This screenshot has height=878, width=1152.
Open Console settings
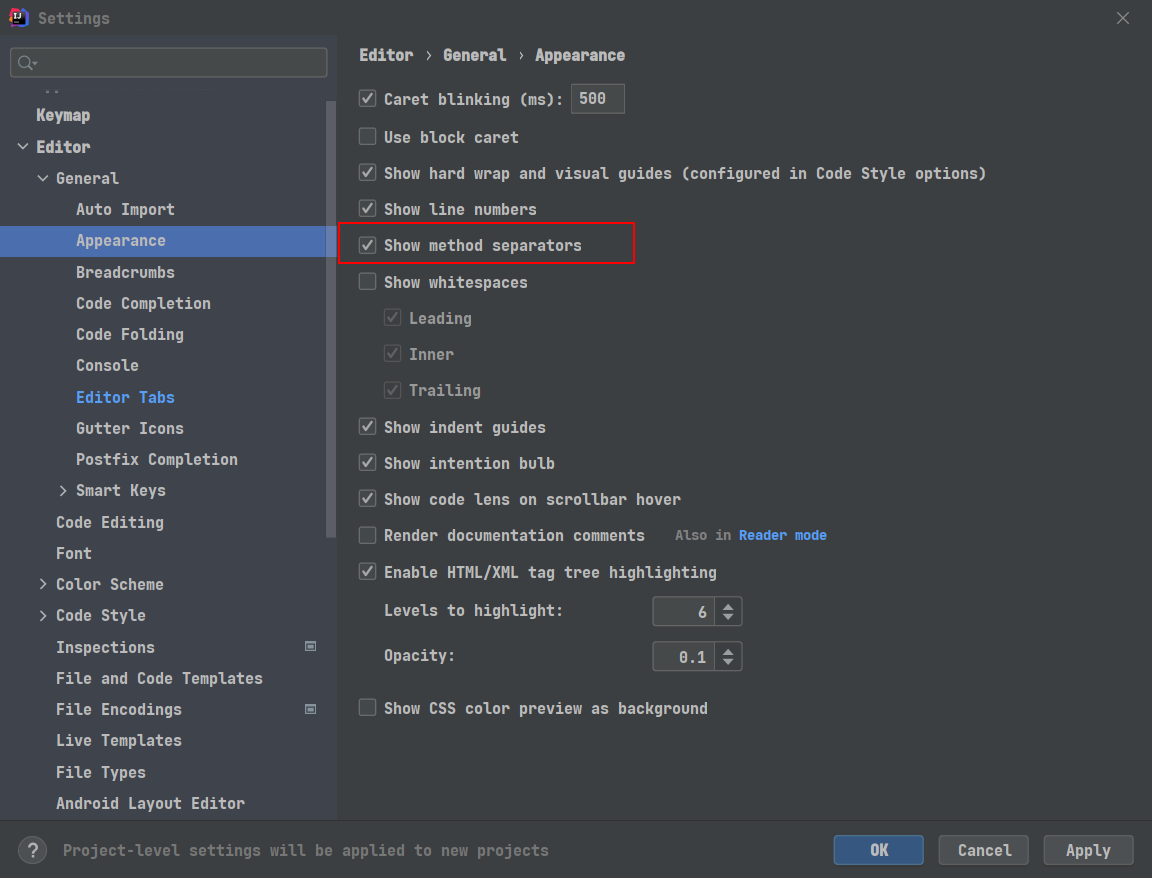point(107,365)
